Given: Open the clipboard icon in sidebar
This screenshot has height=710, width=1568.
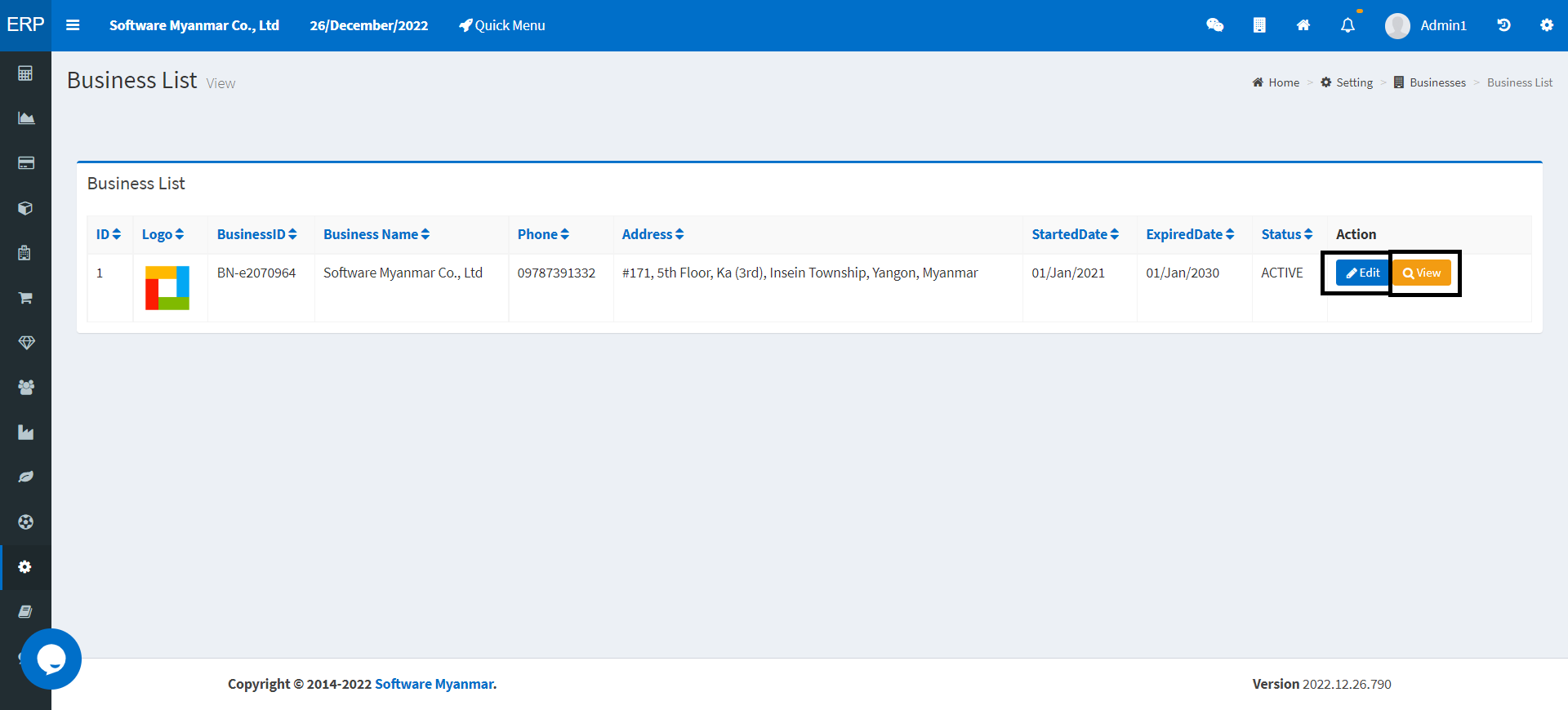Looking at the screenshot, I should point(25,253).
